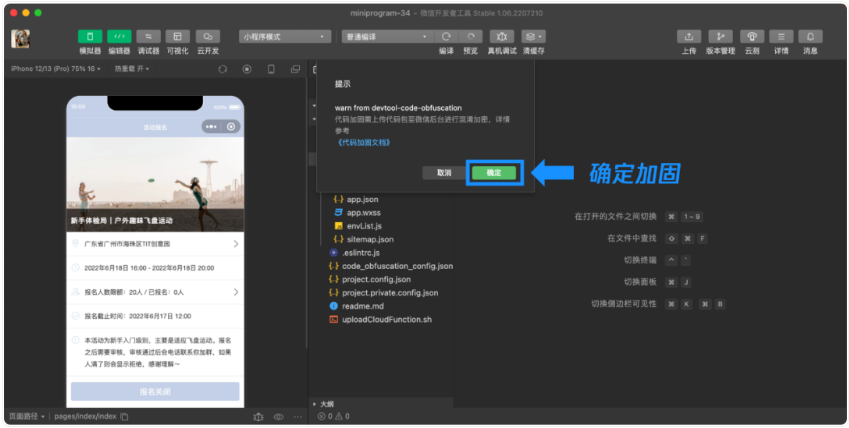The width and height of the screenshot is (849, 428).
Task: Start real device debugging
Action: click(x=502, y=37)
